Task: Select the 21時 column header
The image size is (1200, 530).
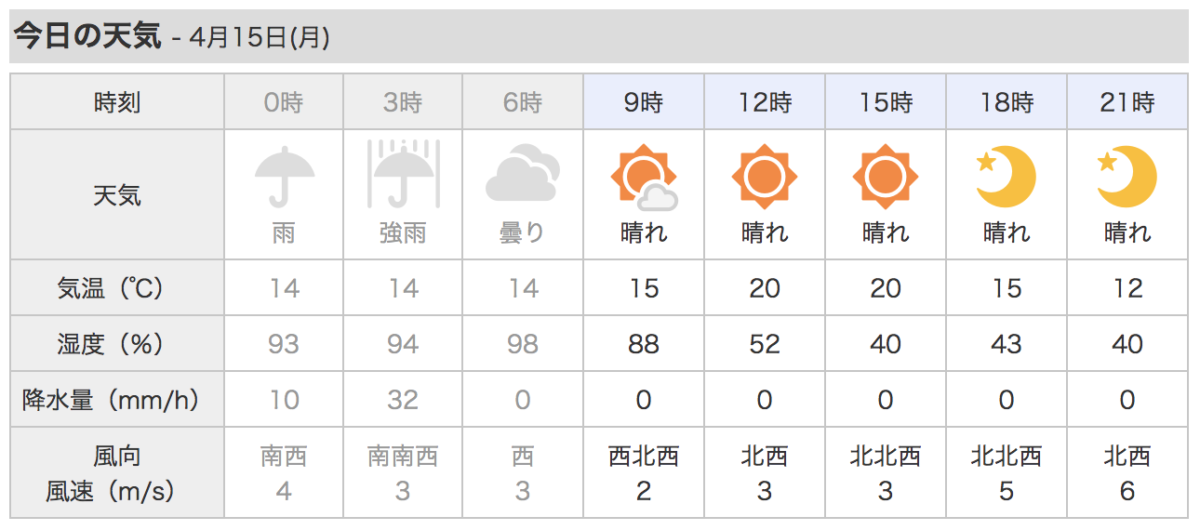Action: (1128, 102)
